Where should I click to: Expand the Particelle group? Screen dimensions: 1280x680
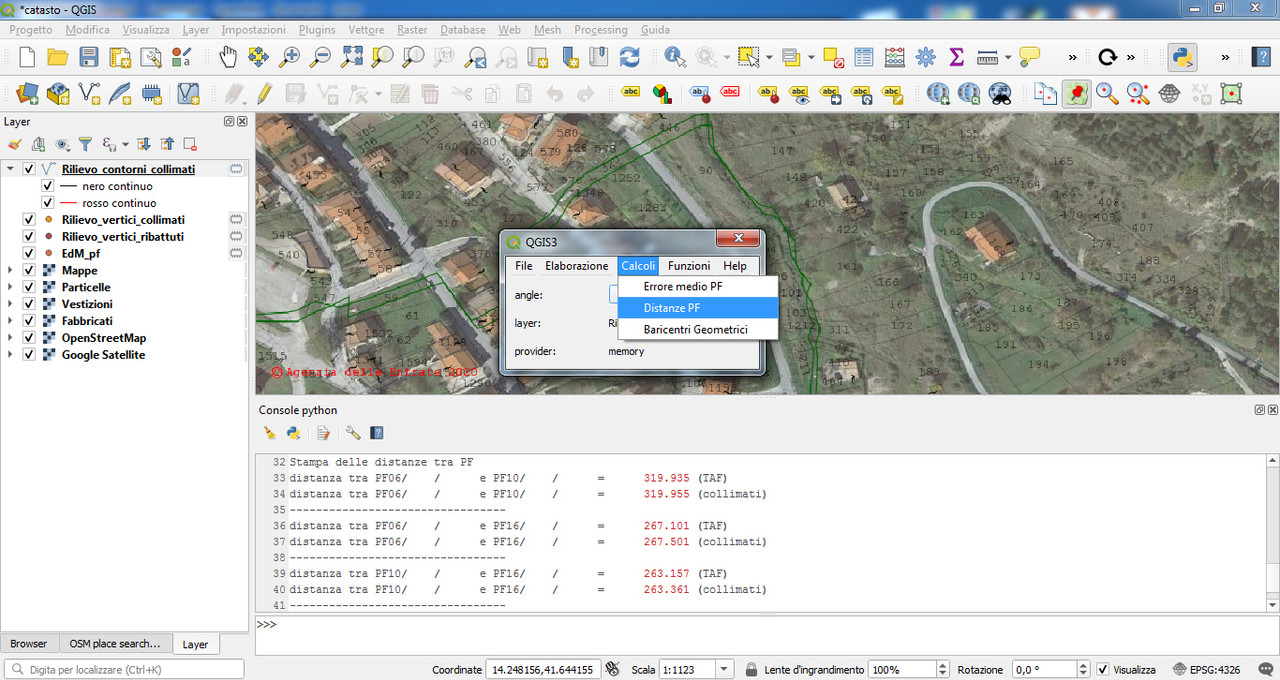10,287
